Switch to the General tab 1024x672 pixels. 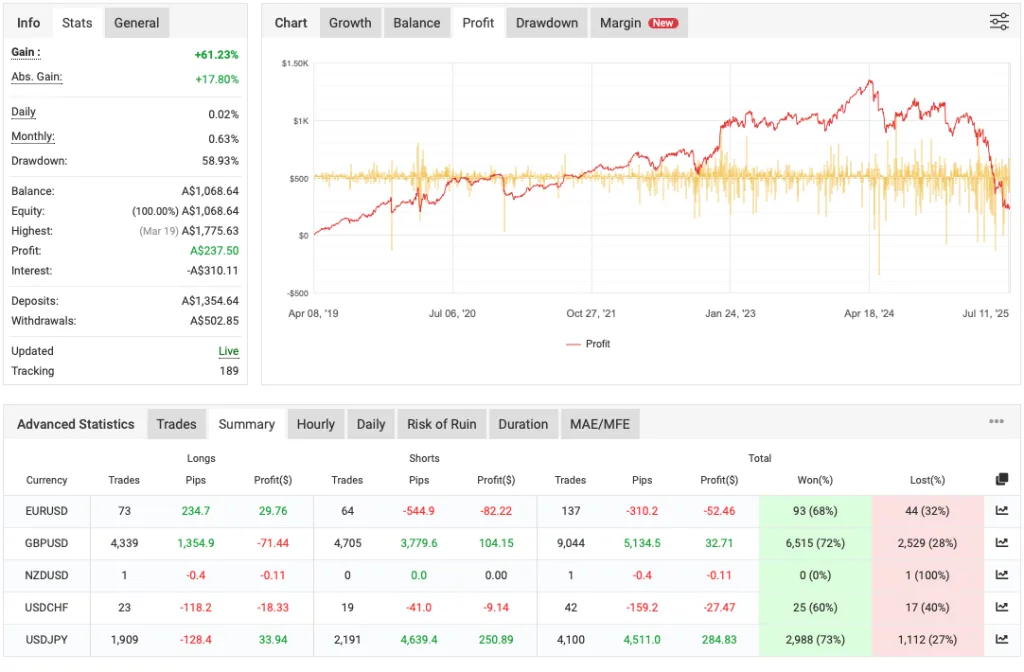136,22
